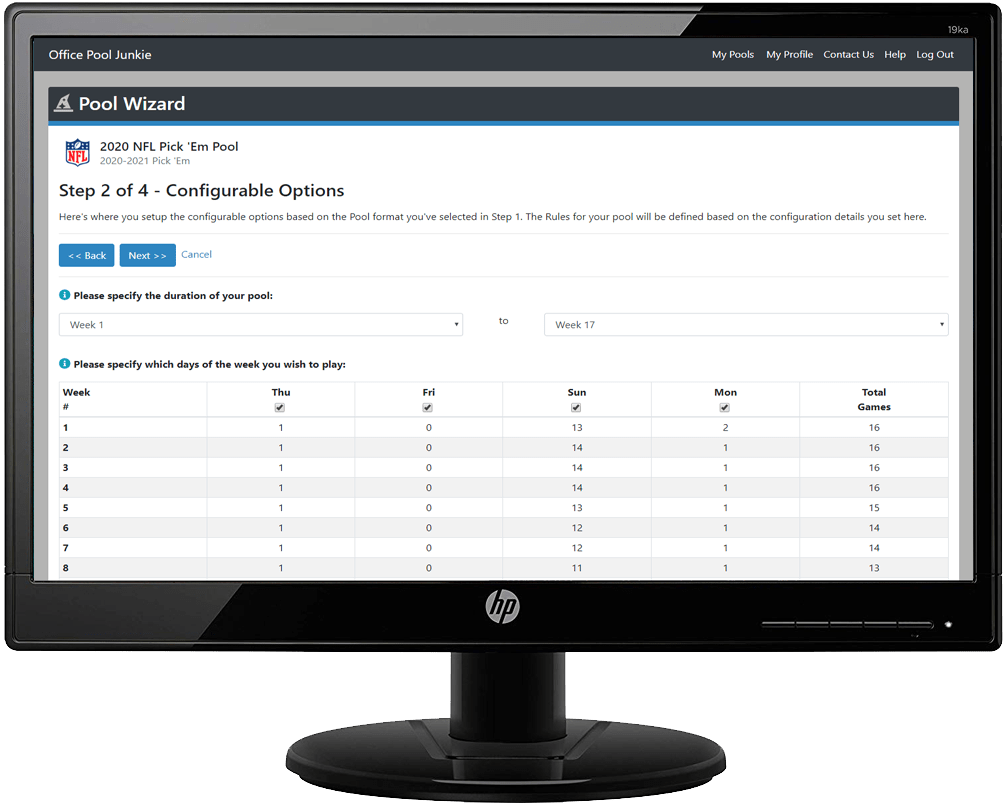The image size is (1008, 805).
Task: Click the Cancel link
Action: [x=196, y=254]
